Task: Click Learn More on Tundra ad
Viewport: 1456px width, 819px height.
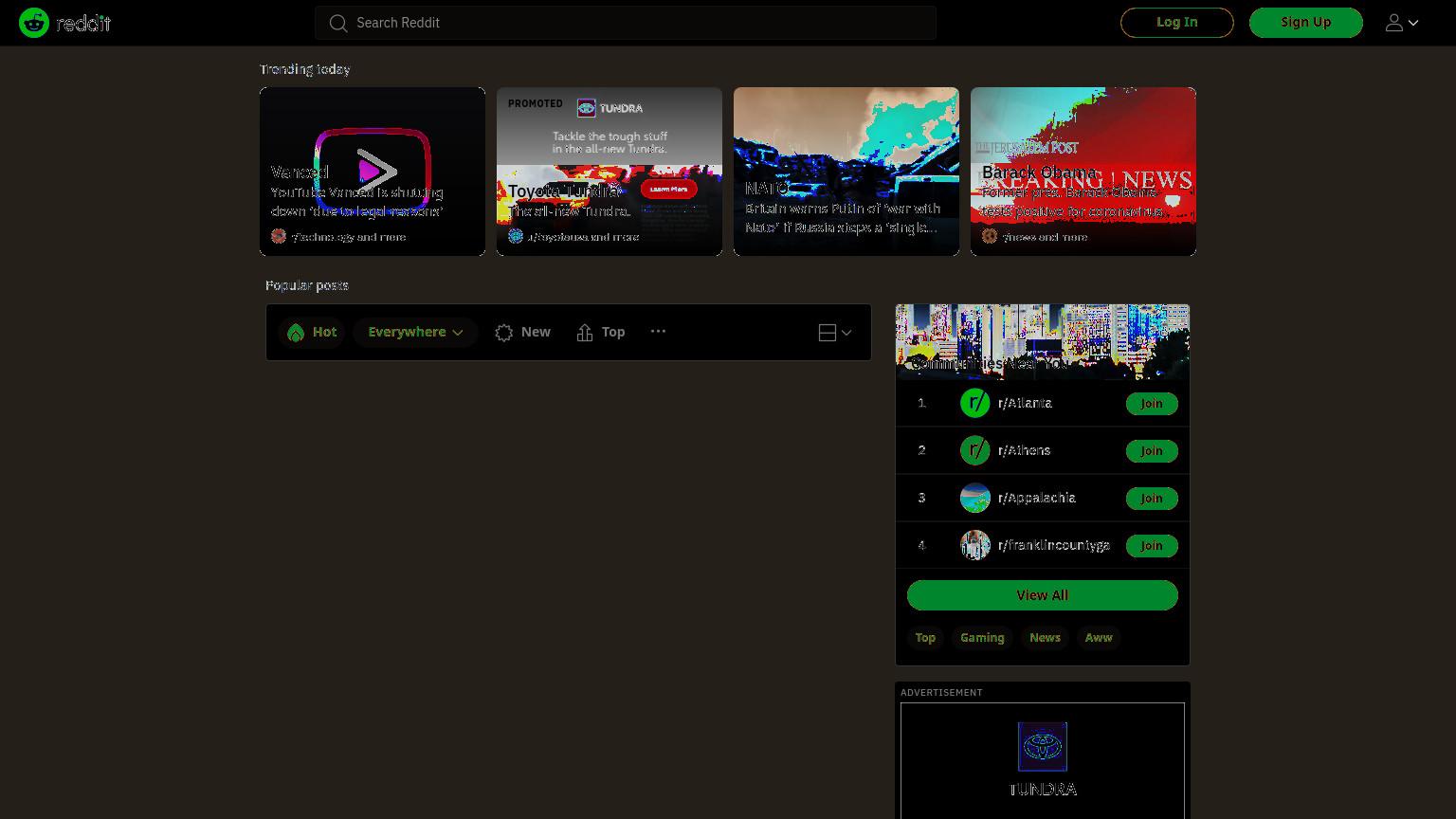Action: click(x=668, y=189)
